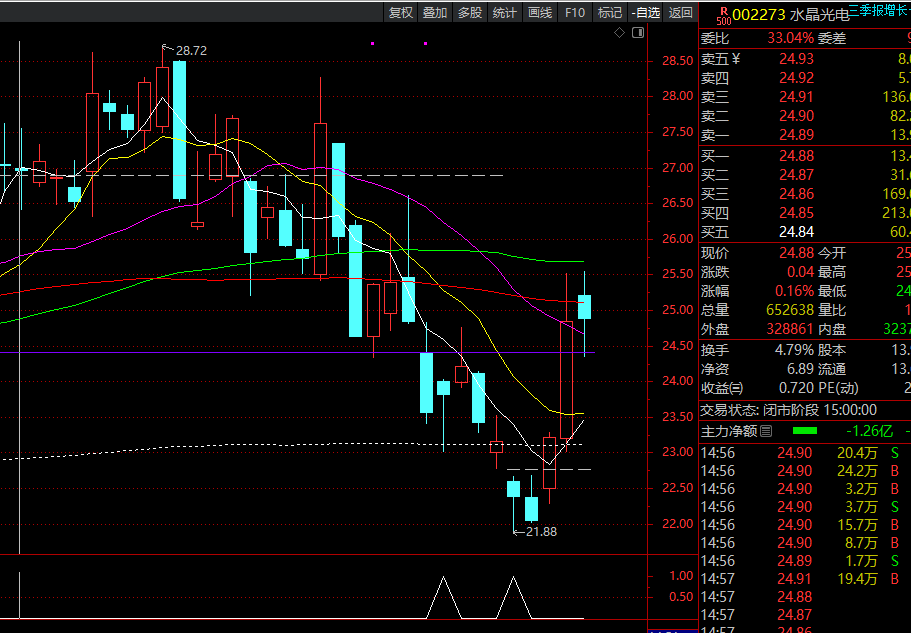Click the stock code 002273
The width and height of the screenshot is (911, 633).
coord(759,15)
